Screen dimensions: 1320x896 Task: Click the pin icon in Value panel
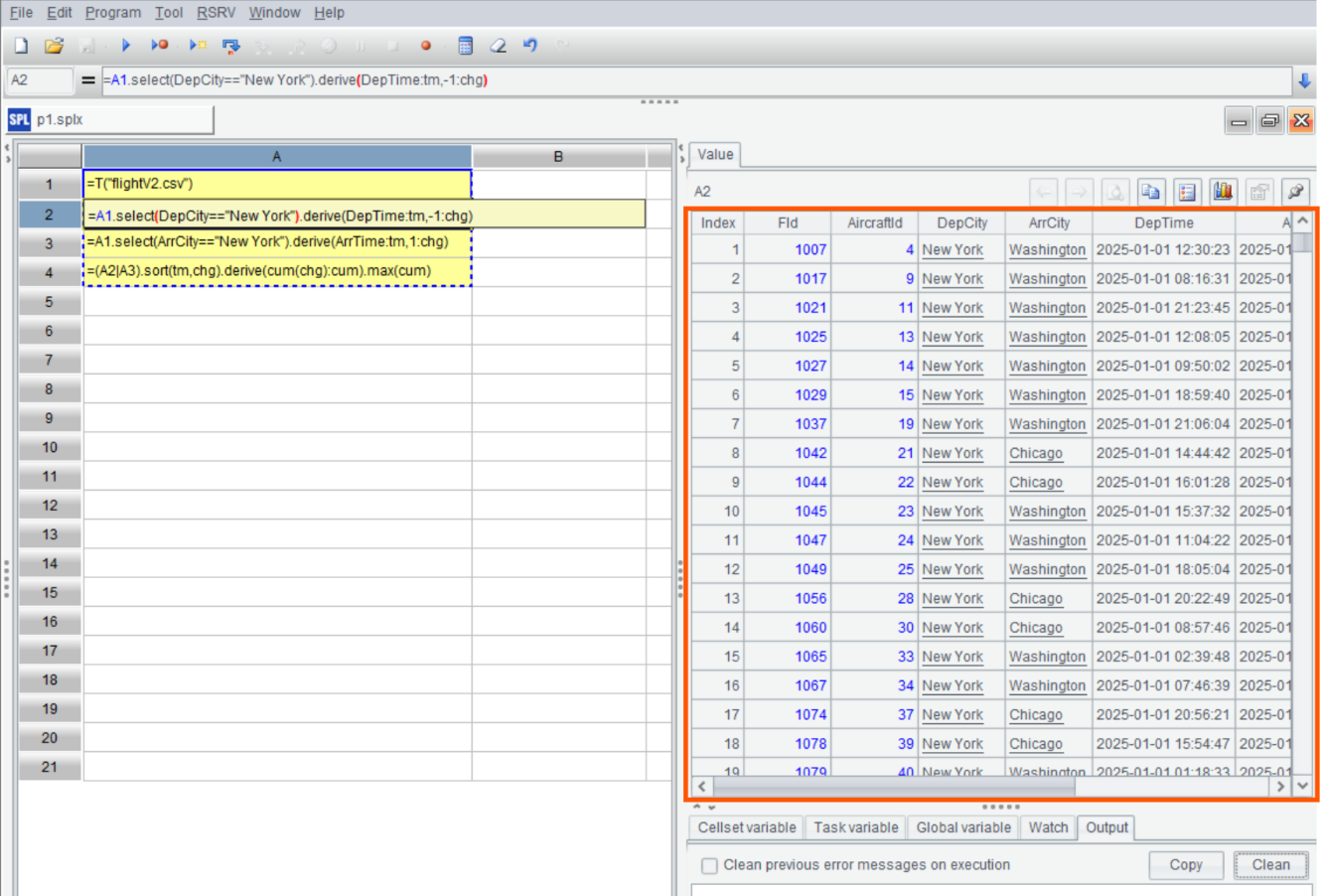coord(1295,192)
